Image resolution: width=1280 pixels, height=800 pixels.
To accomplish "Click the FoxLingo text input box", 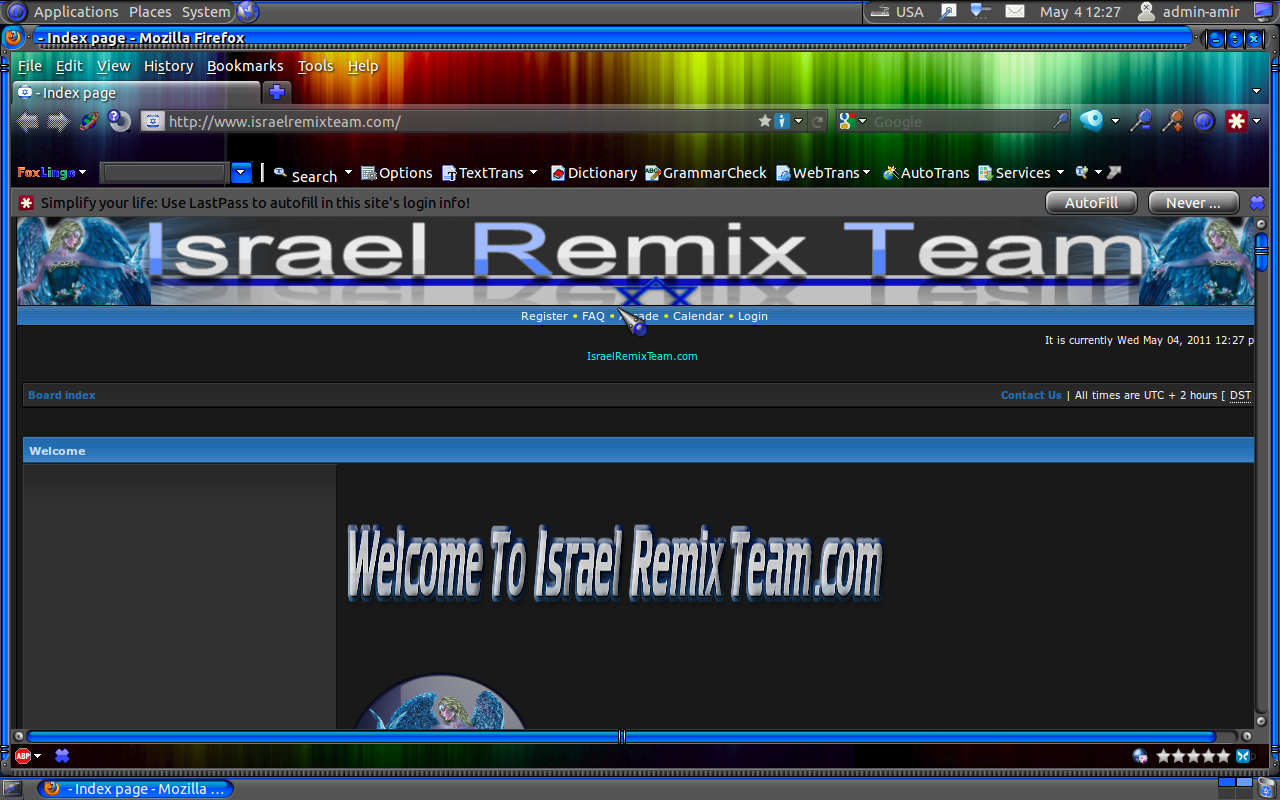I will click(165, 173).
